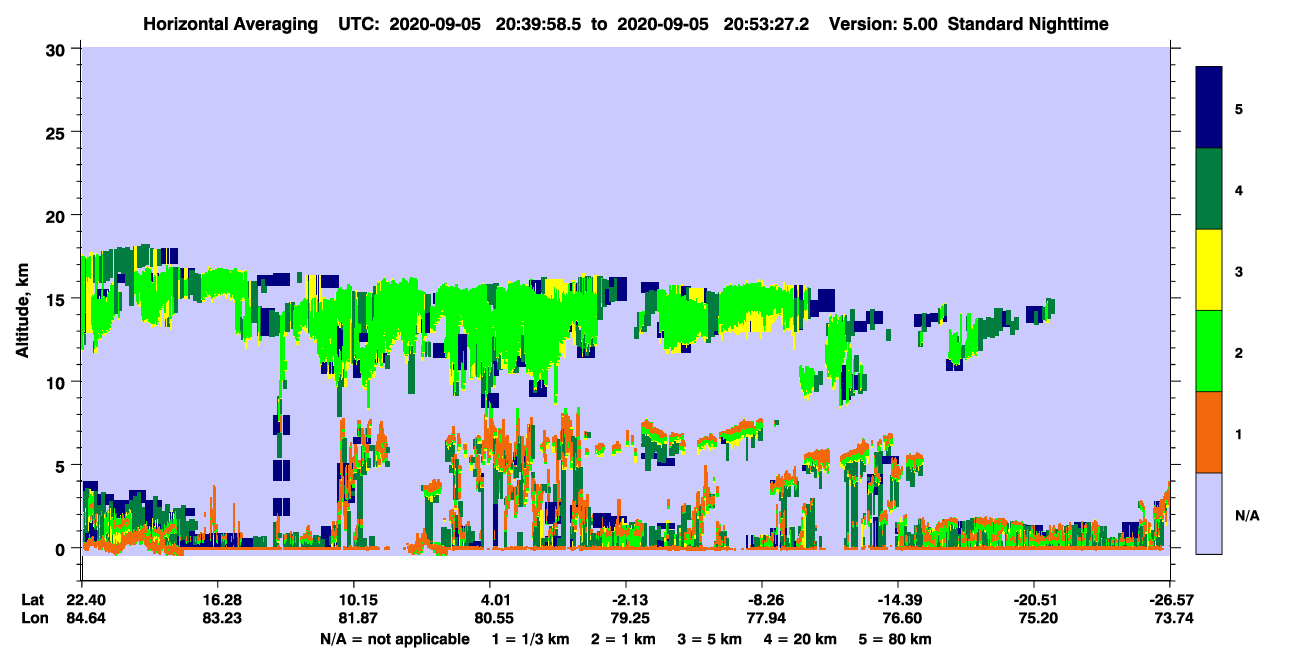Viewport: 1300px width, 667px height.
Task: Click the longitude value 80.55
Action: 489,618
